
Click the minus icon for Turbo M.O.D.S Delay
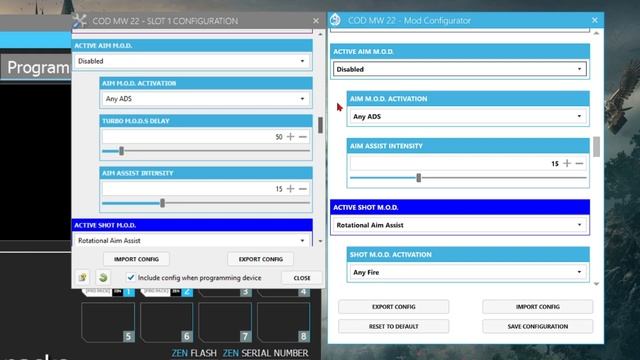click(x=302, y=136)
